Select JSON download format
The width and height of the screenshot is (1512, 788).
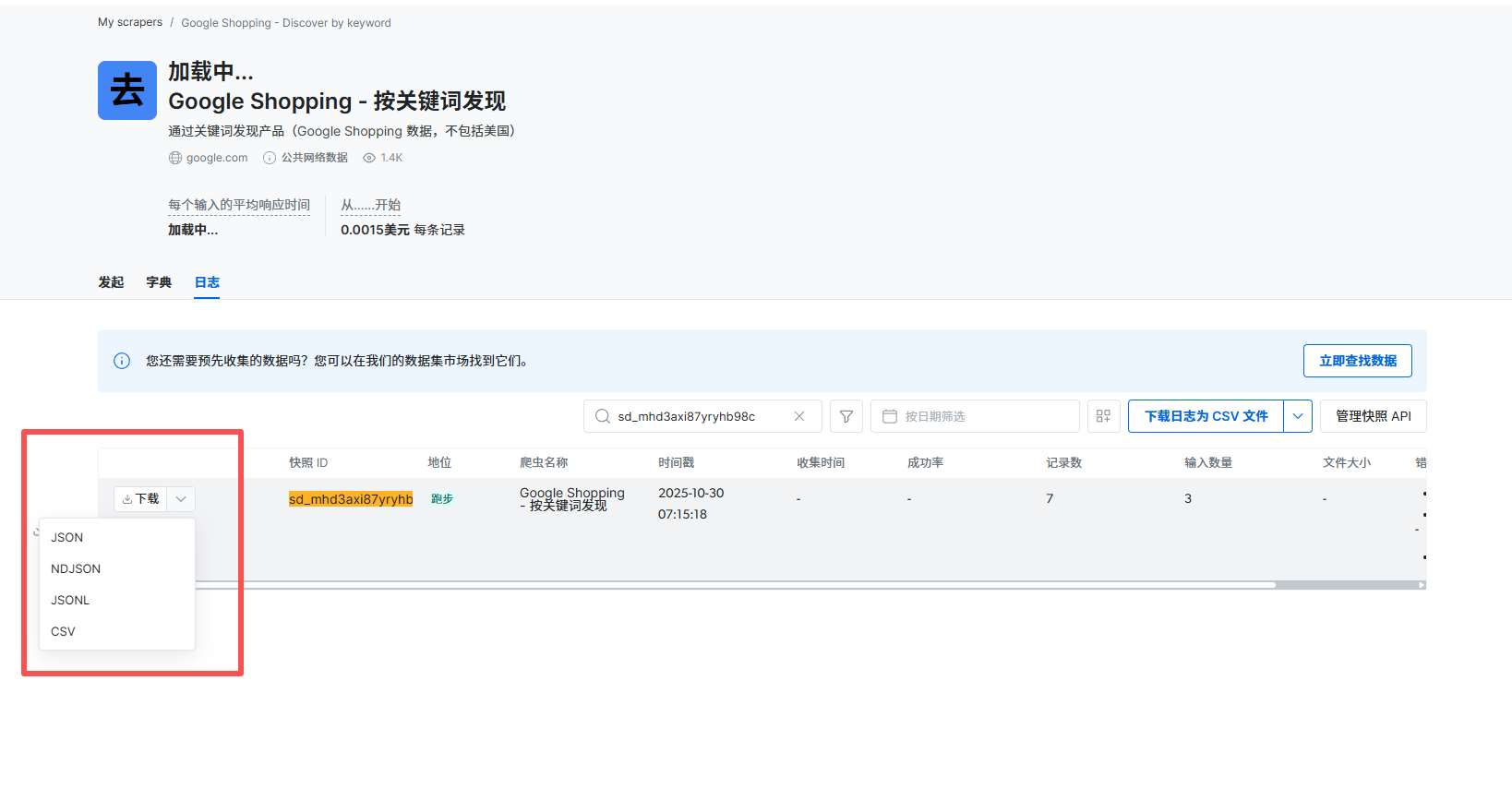[x=117, y=537]
